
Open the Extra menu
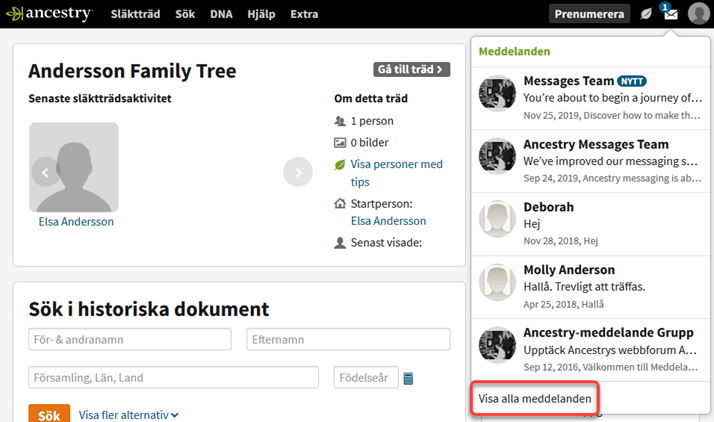[x=304, y=14]
